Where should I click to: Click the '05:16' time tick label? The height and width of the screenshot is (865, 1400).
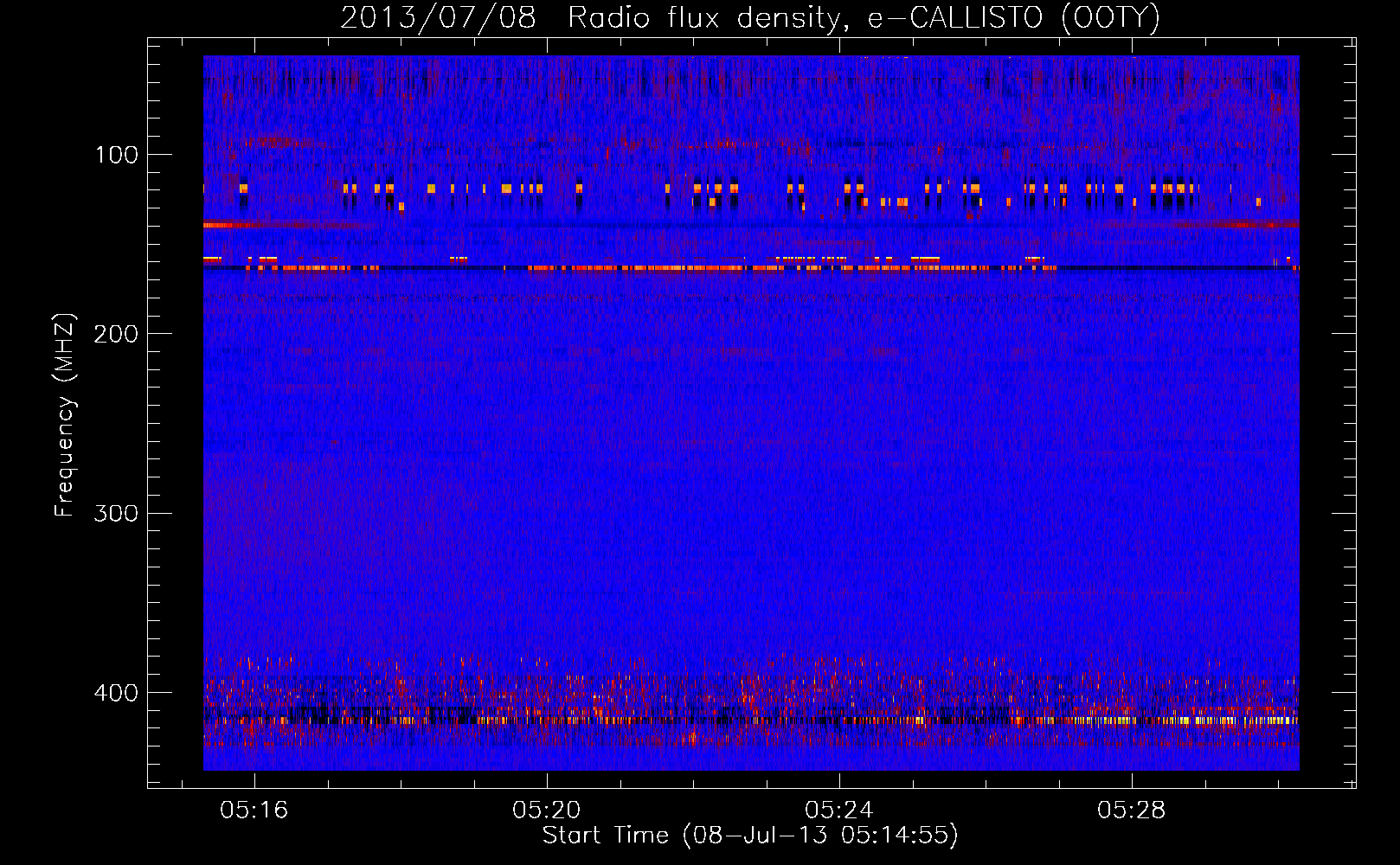[x=254, y=811]
